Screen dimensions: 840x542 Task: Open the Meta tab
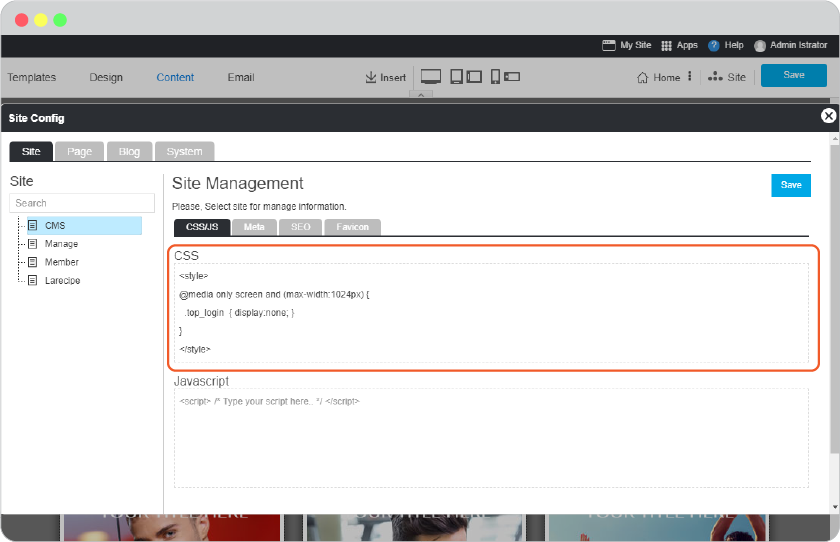(x=254, y=227)
